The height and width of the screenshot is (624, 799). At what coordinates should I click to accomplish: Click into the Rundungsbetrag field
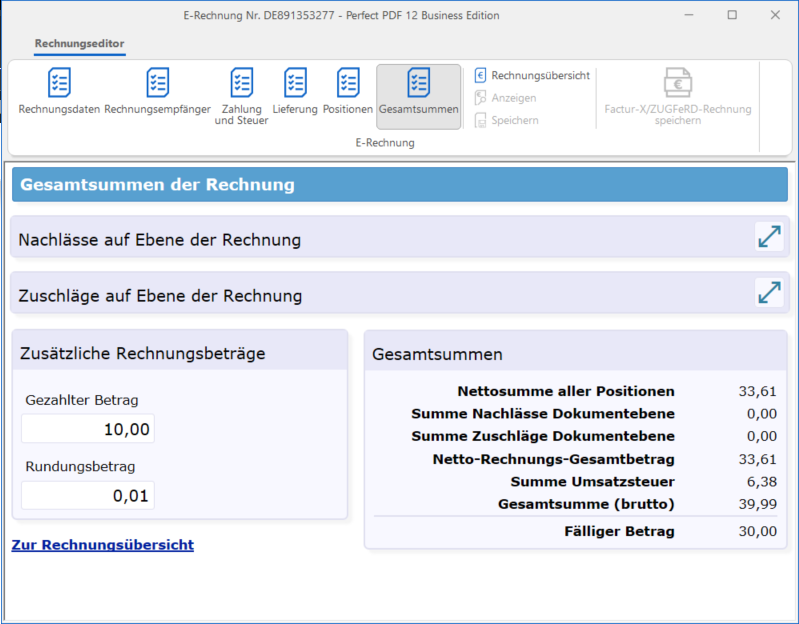click(88, 495)
